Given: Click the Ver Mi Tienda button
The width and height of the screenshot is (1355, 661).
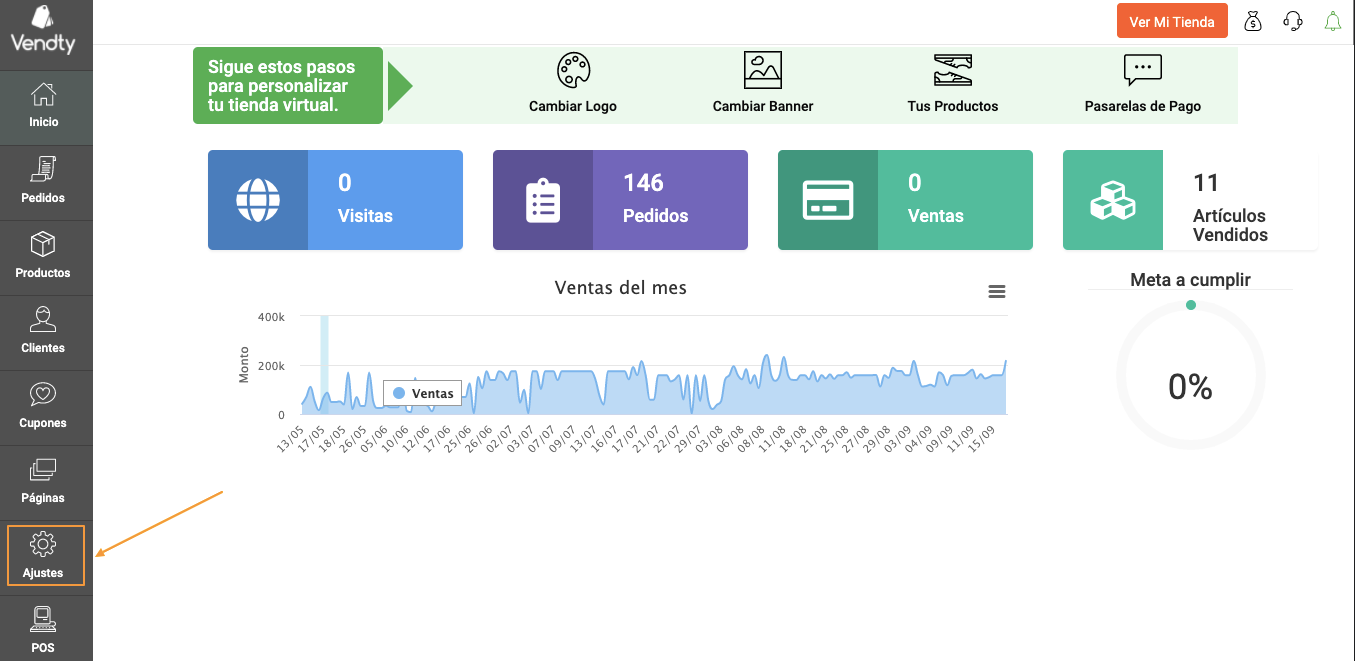Looking at the screenshot, I should 1172,21.
